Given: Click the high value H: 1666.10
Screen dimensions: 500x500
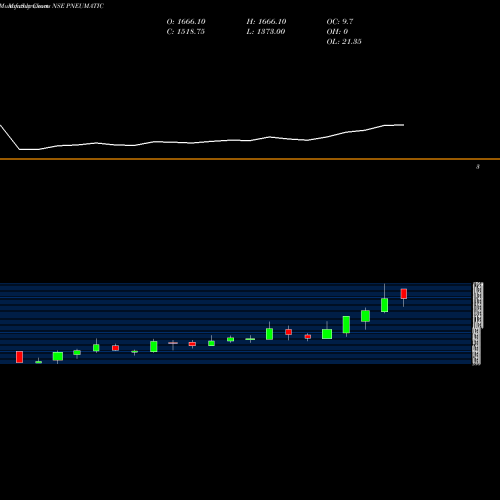Looking at the screenshot, I should (x=266, y=22).
